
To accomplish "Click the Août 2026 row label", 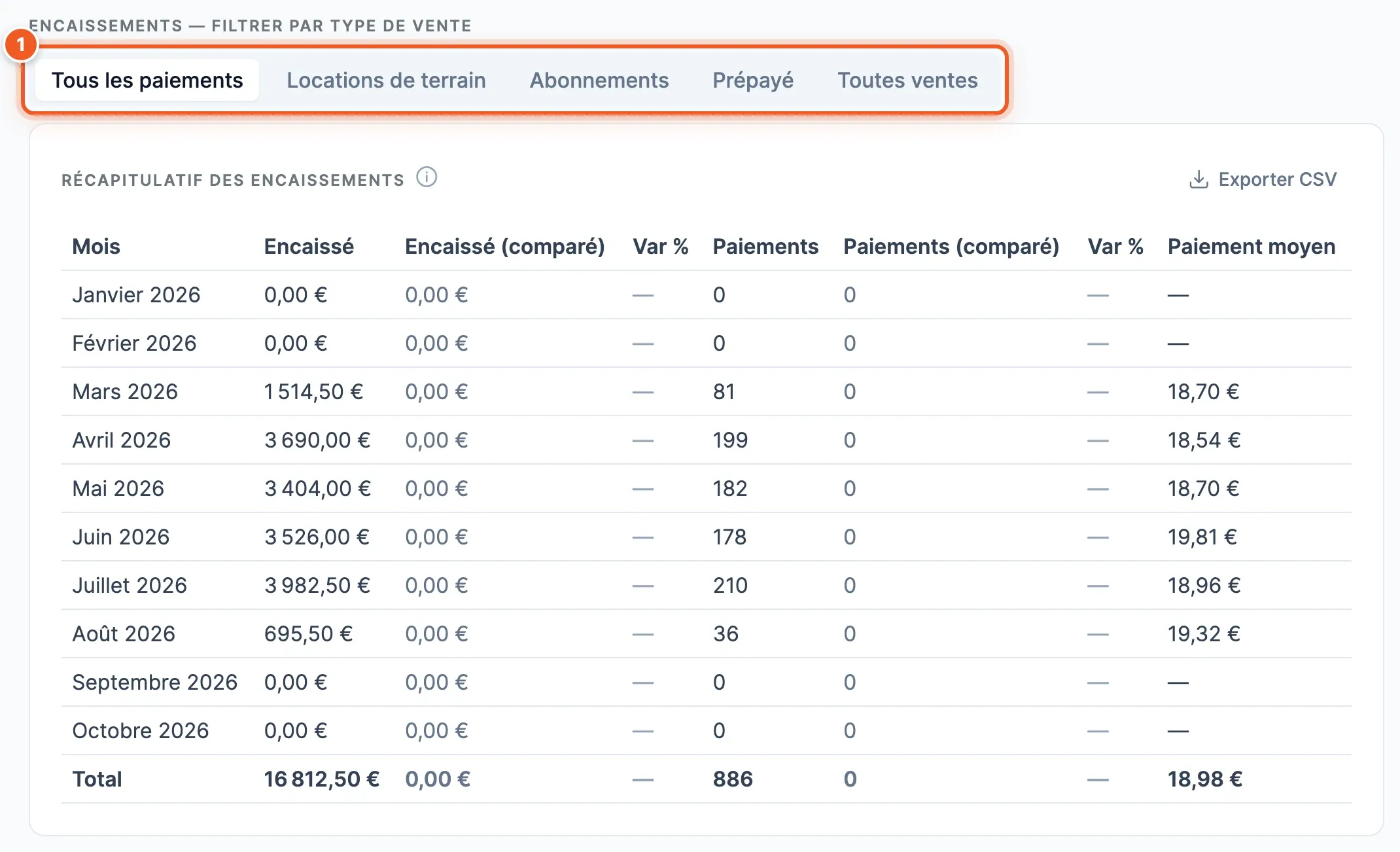I will coord(124,633).
